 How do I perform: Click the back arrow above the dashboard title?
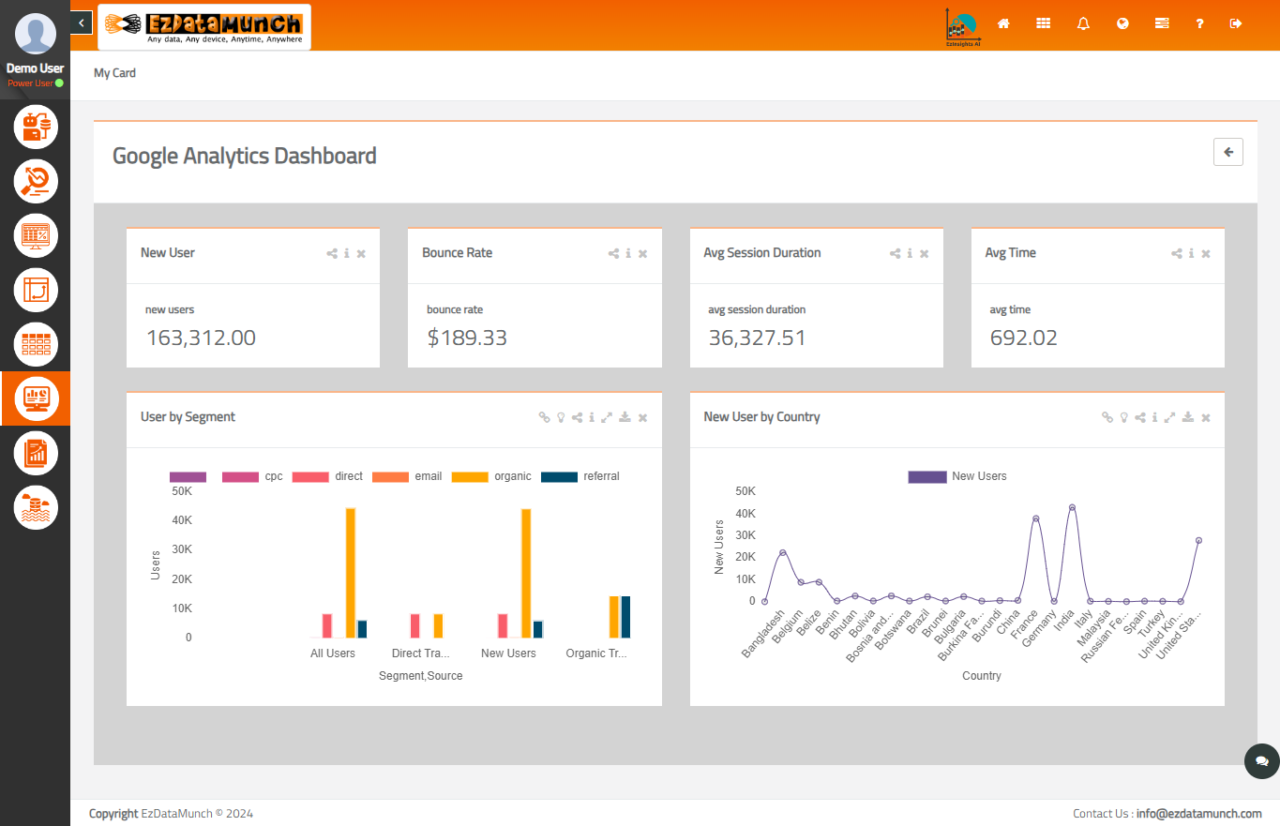[x=1228, y=151]
